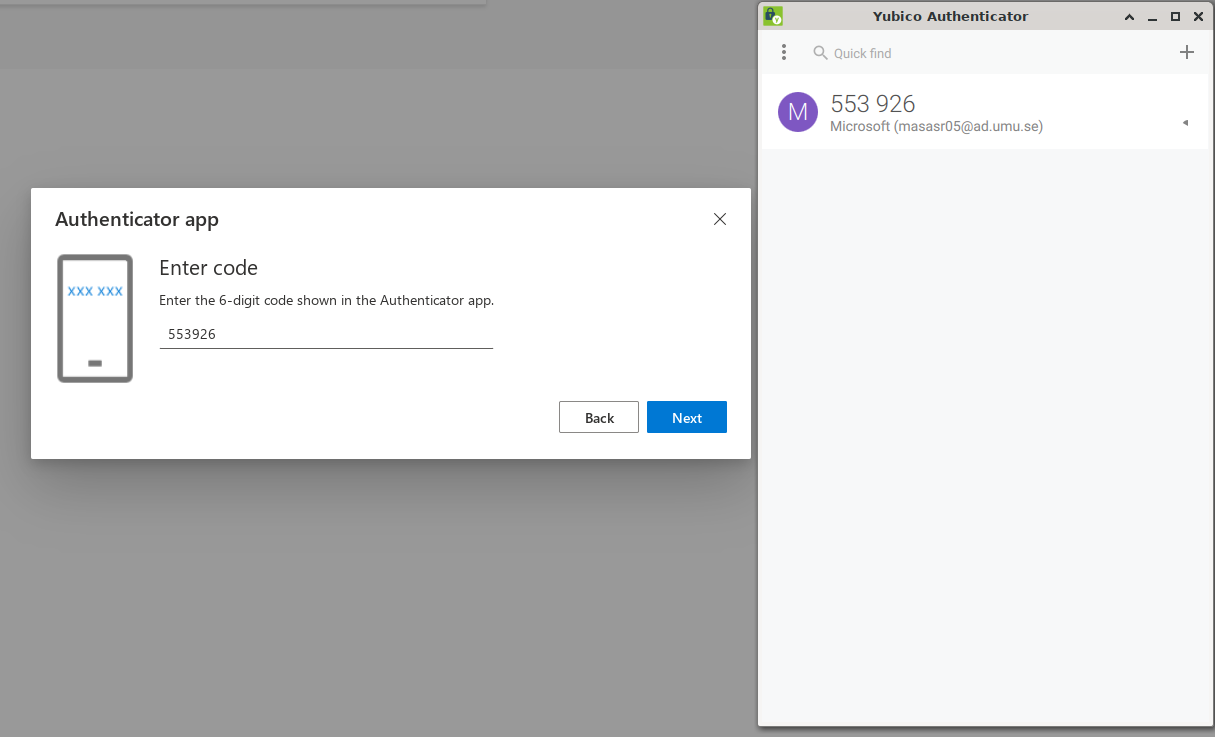Open the three-dot menu in Yubico Authenticator

pos(784,52)
